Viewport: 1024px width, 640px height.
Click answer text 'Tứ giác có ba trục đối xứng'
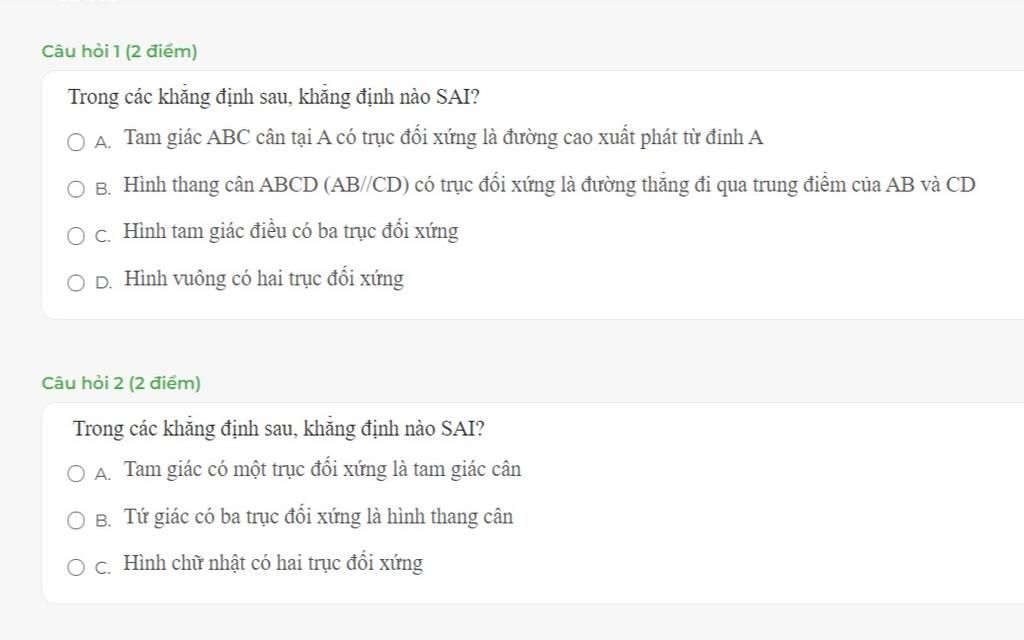tap(242, 517)
